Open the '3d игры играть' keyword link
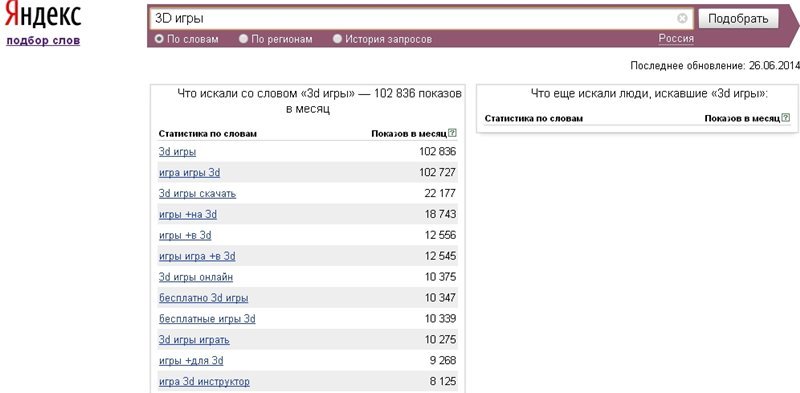Image resolution: width=800 pixels, height=393 pixels. click(194, 340)
